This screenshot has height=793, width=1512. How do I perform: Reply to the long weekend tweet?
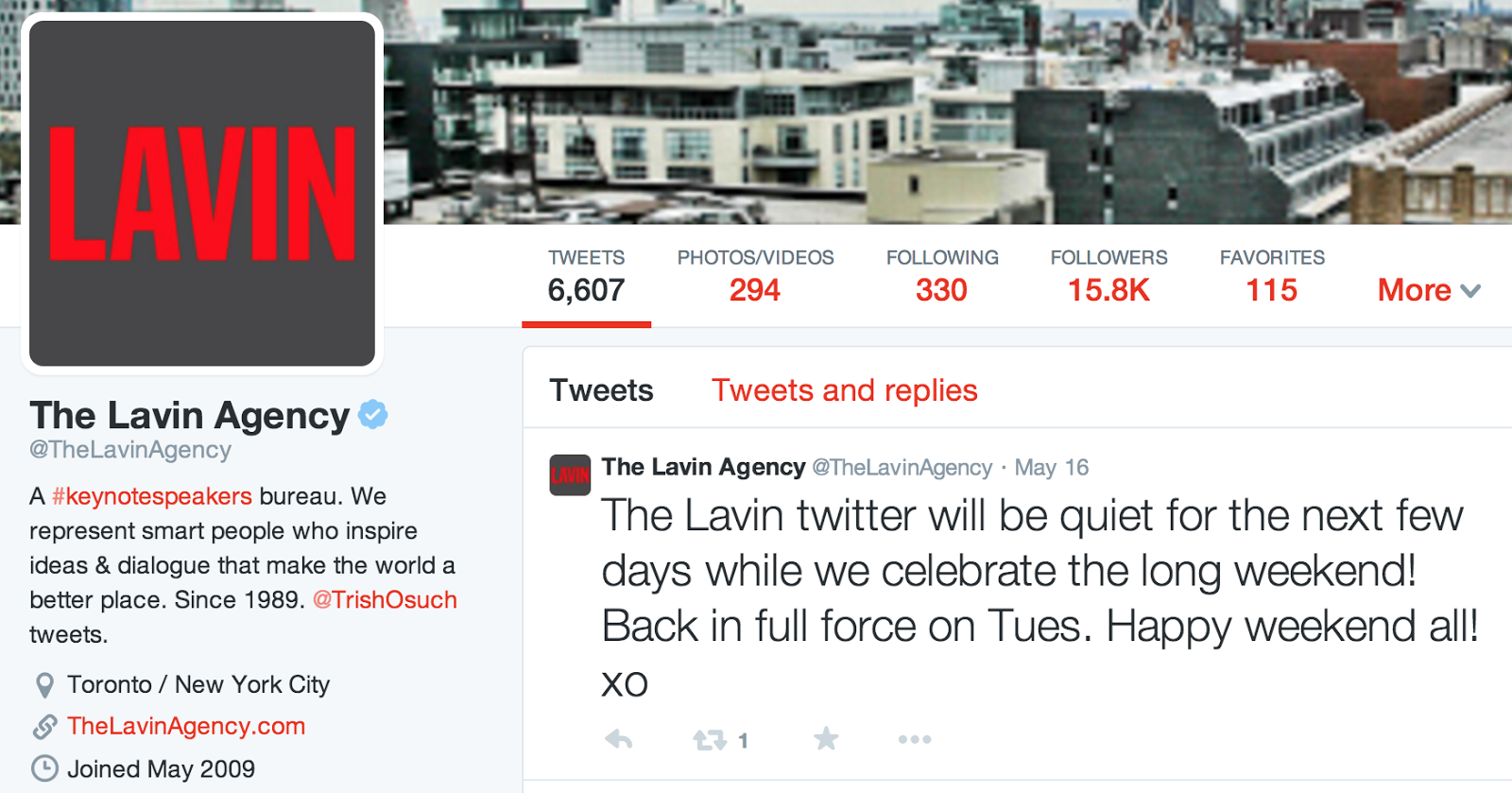[619, 739]
